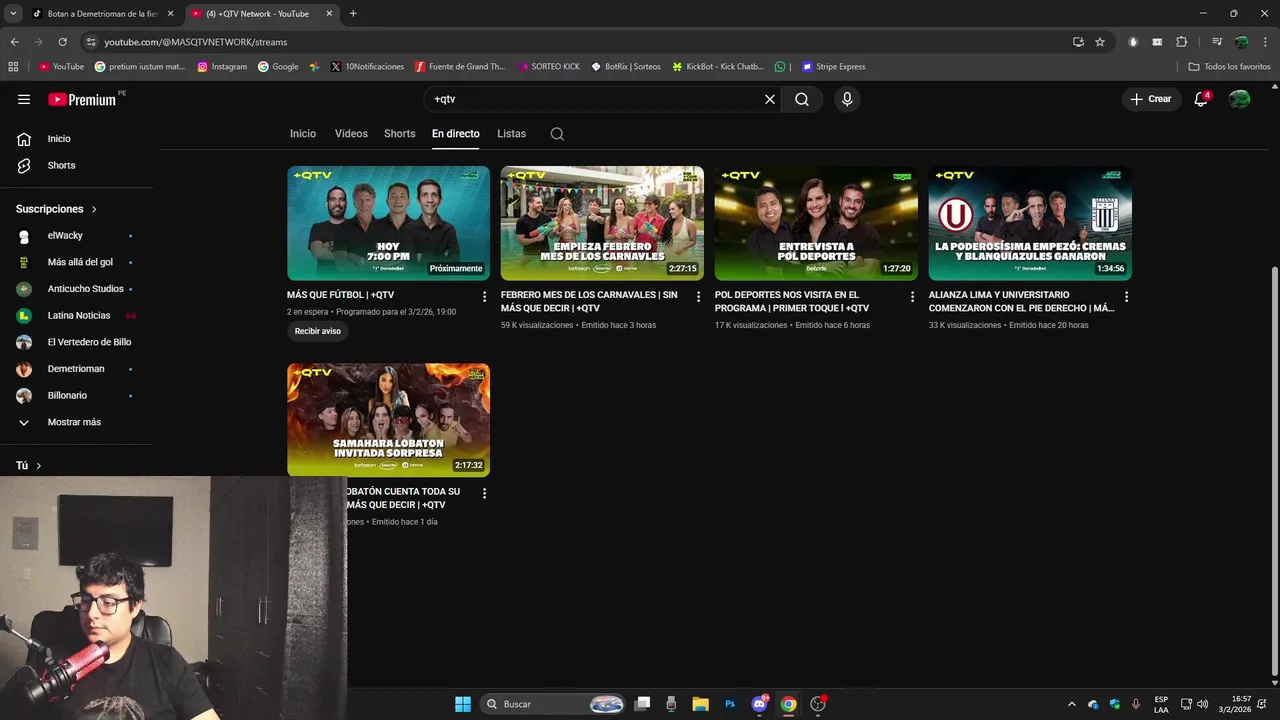
Task: Open Todos los favoritos bookmarks folder
Action: (x=1229, y=67)
